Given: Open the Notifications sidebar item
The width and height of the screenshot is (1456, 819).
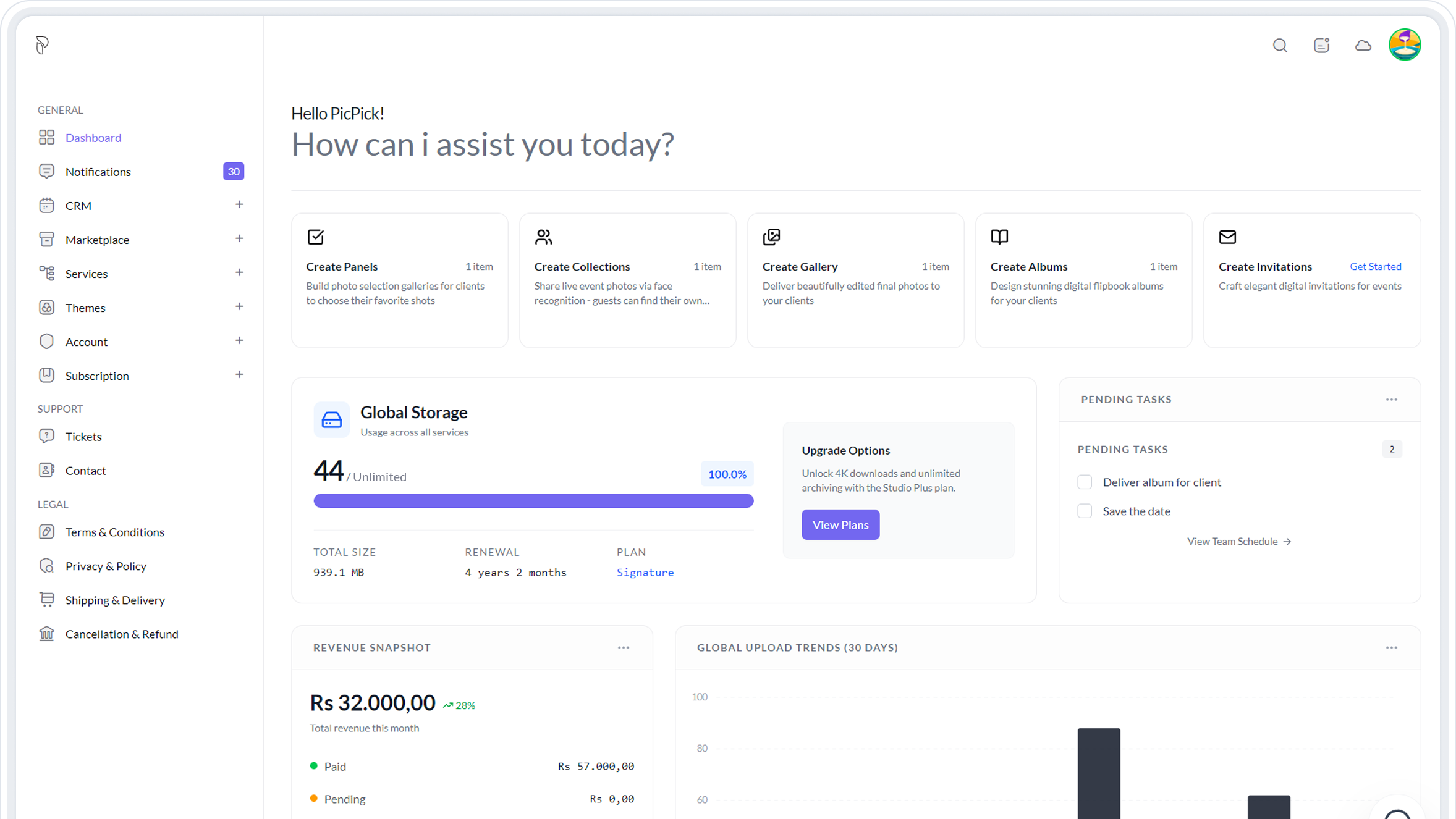Looking at the screenshot, I should (98, 172).
